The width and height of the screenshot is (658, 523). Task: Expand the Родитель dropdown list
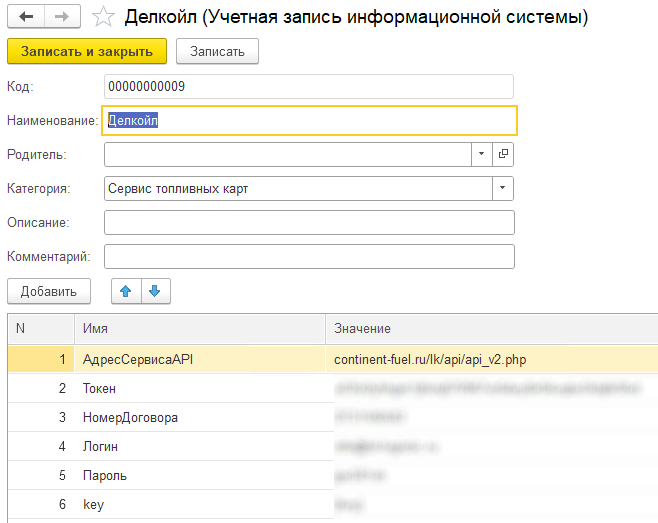pos(481,154)
